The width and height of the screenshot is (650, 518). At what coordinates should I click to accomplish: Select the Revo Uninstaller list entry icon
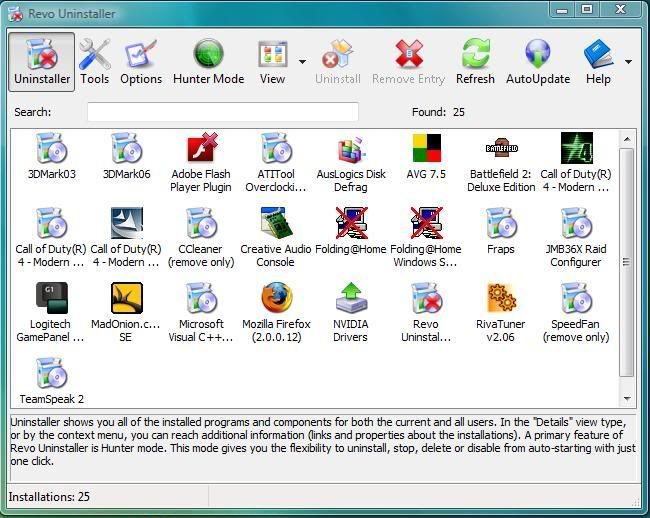(x=426, y=298)
